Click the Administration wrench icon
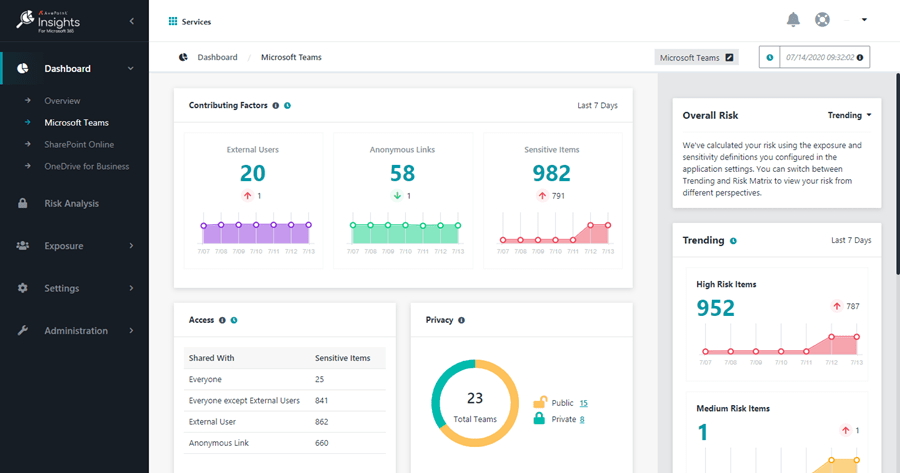 coord(22,331)
